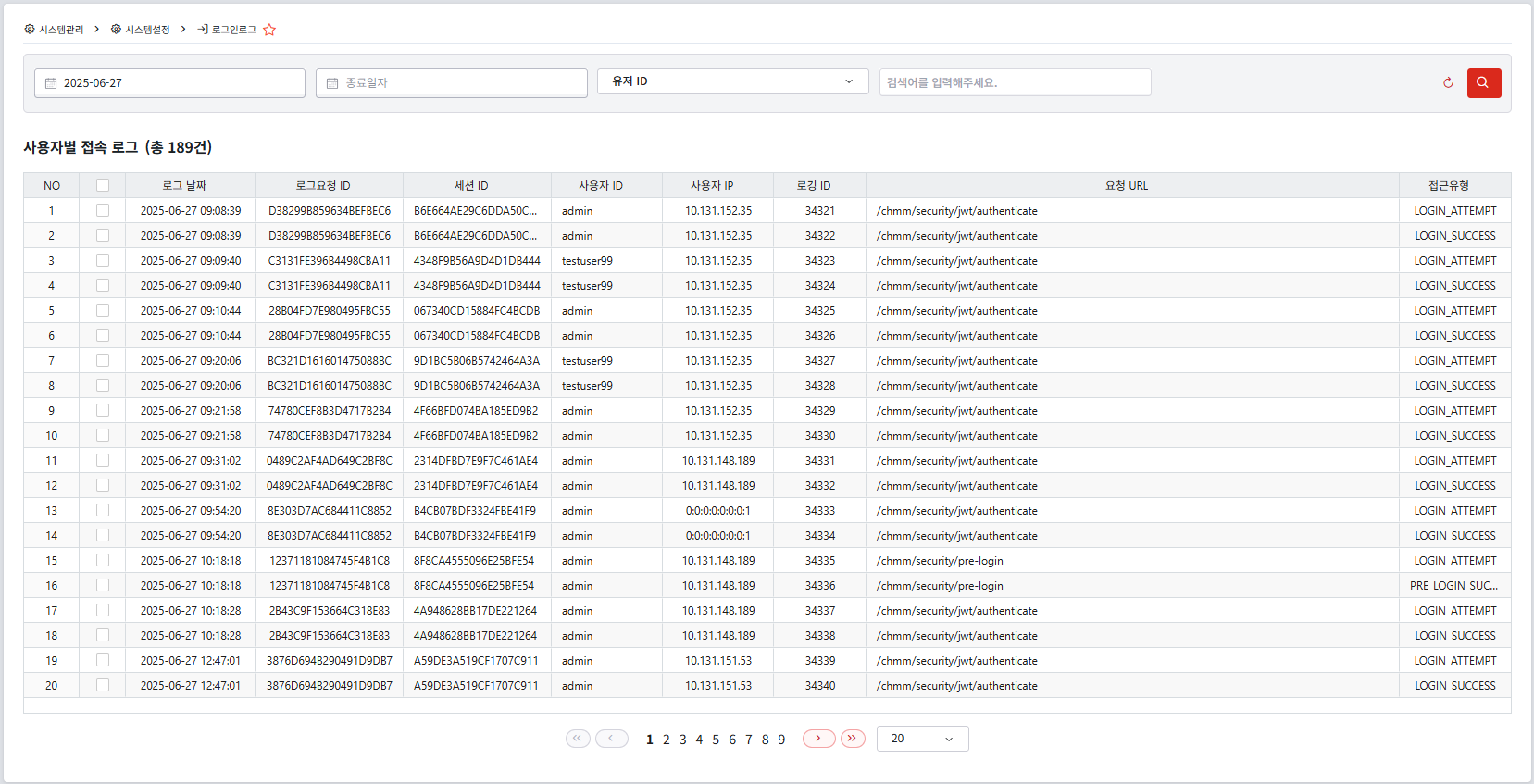Check the checkbox for row 20
The width and height of the screenshot is (1534, 784).
pos(103,685)
